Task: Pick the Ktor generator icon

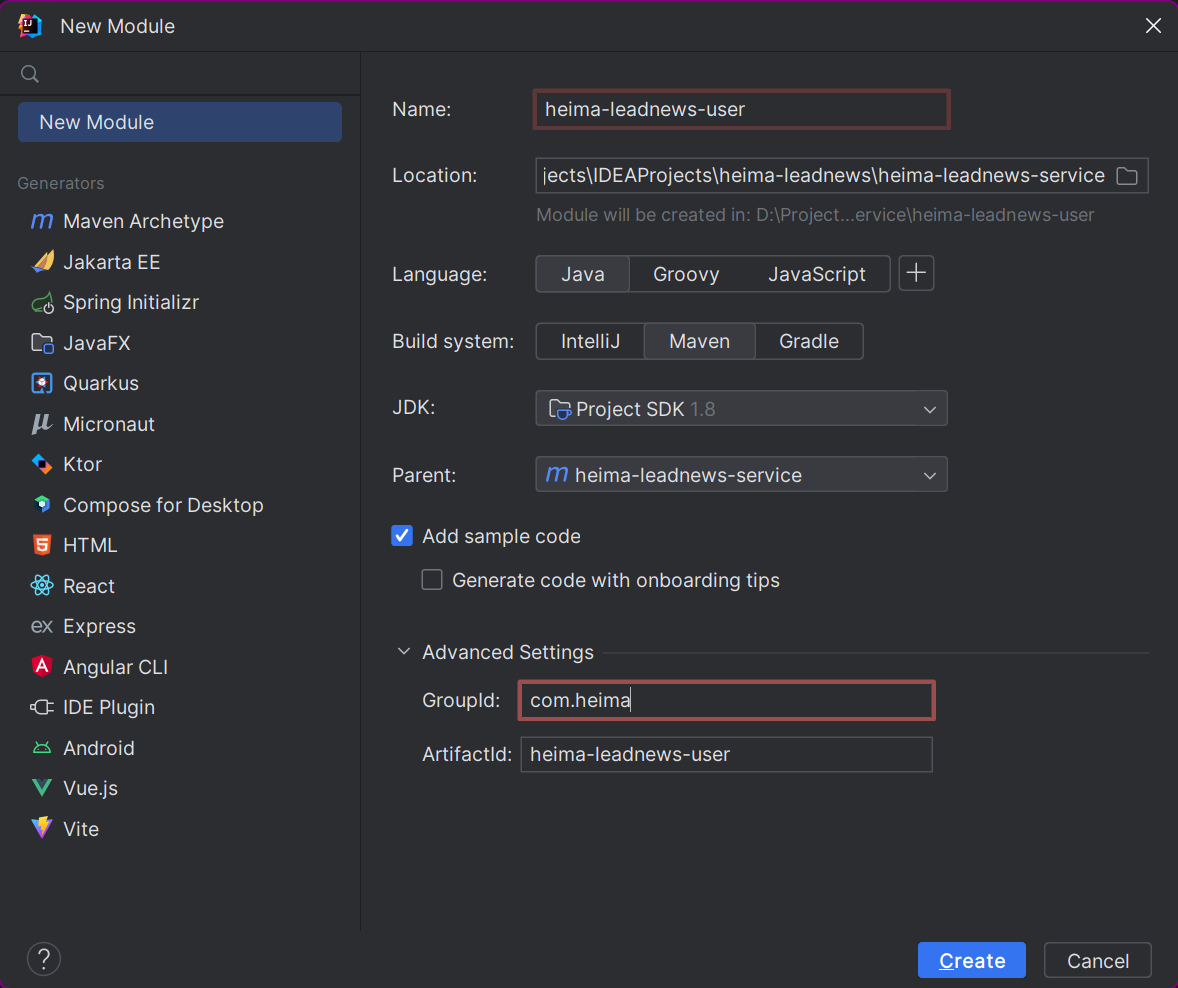Action: pos(42,464)
